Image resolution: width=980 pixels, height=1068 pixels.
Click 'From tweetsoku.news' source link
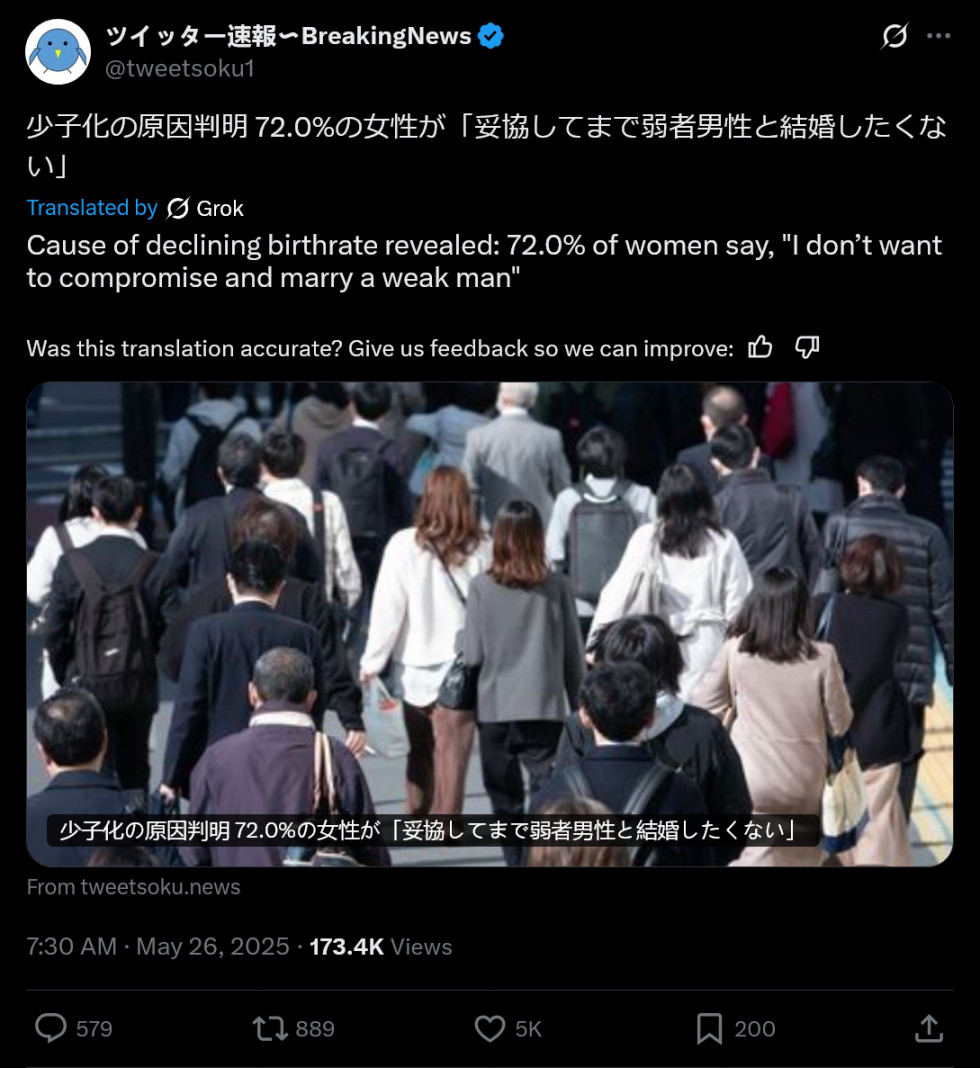click(x=133, y=887)
